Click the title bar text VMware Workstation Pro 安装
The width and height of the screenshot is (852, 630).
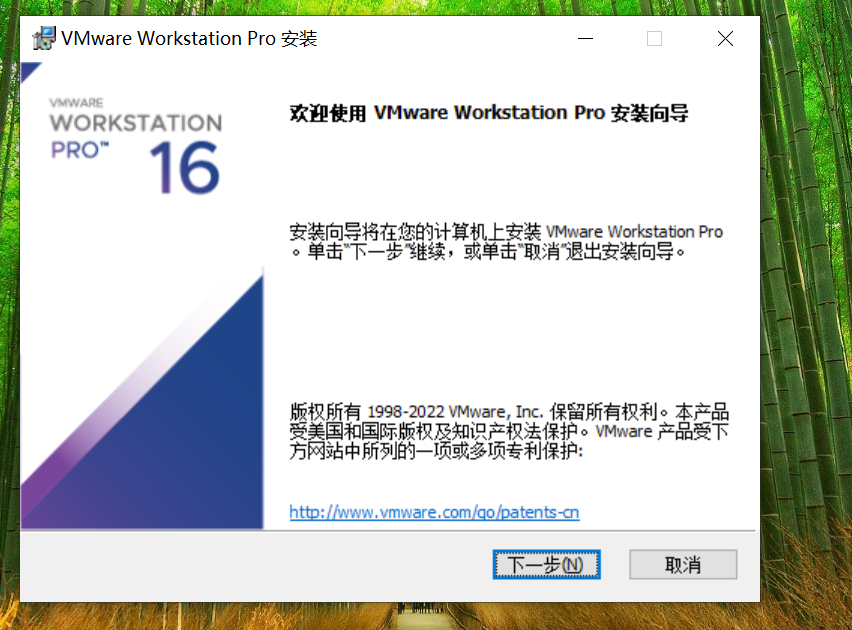click(x=189, y=39)
